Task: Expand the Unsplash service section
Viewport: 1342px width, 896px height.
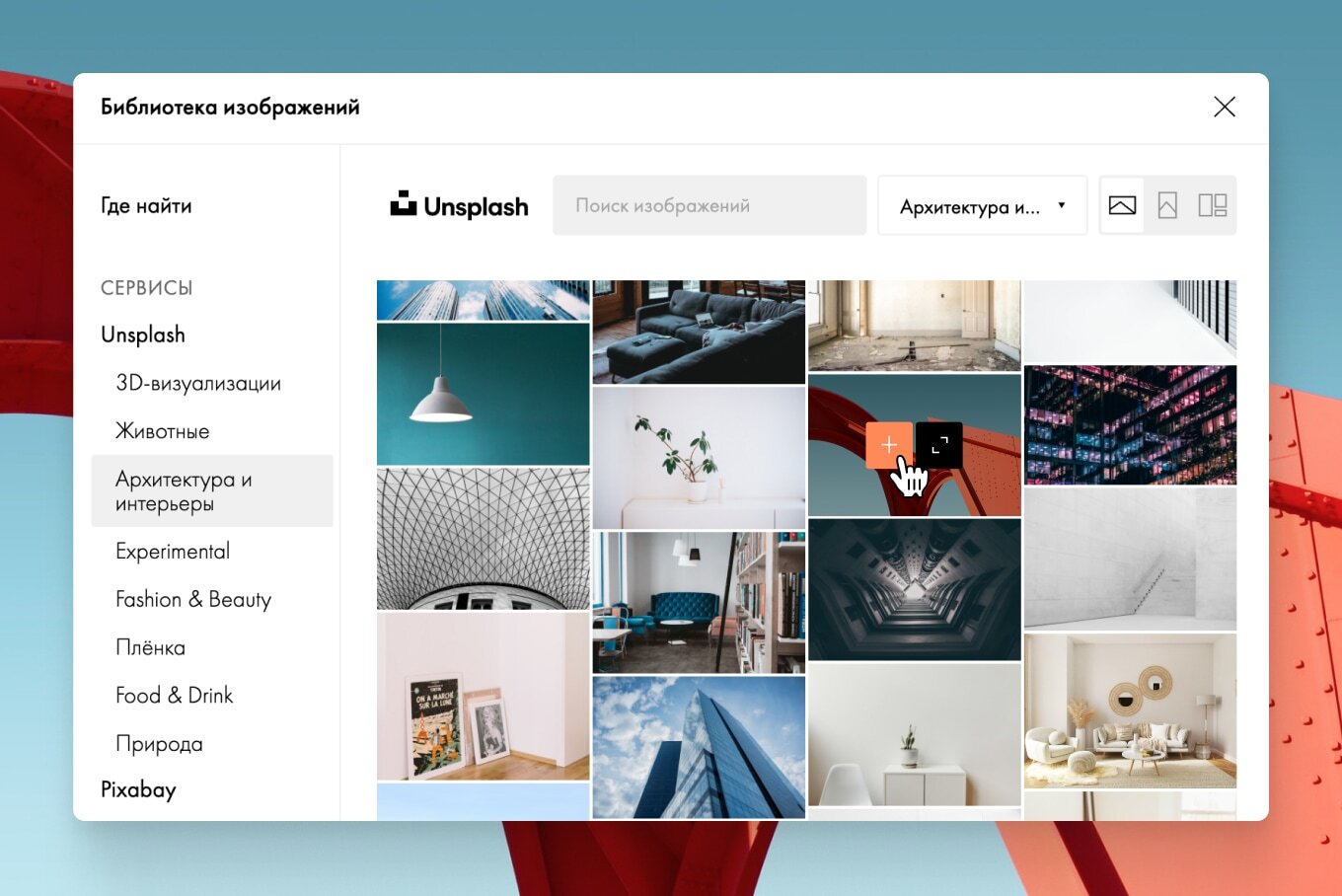Action: pos(143,335)
